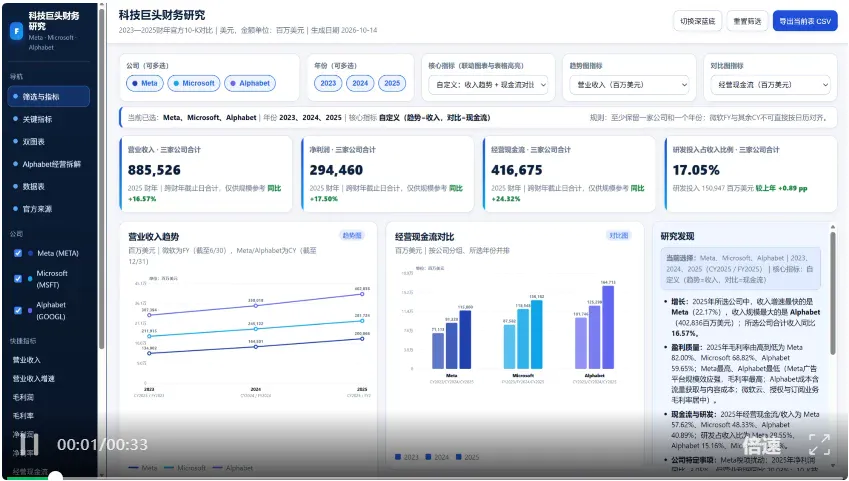Viewport: 849px width, 481px height.
Task: Click the +16.57% growth figure
Action: pyautogui.click(x=142, y=199)
